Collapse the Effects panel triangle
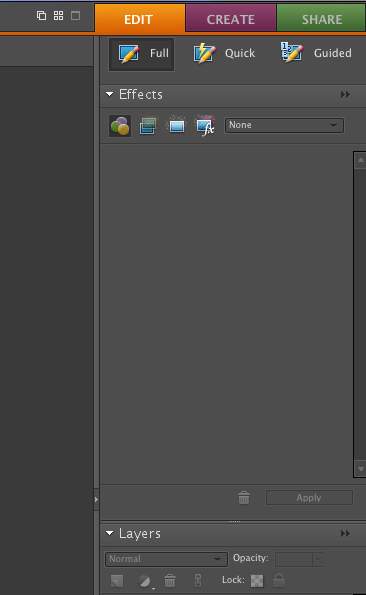 pyautogui.click(x=110, y=94)
